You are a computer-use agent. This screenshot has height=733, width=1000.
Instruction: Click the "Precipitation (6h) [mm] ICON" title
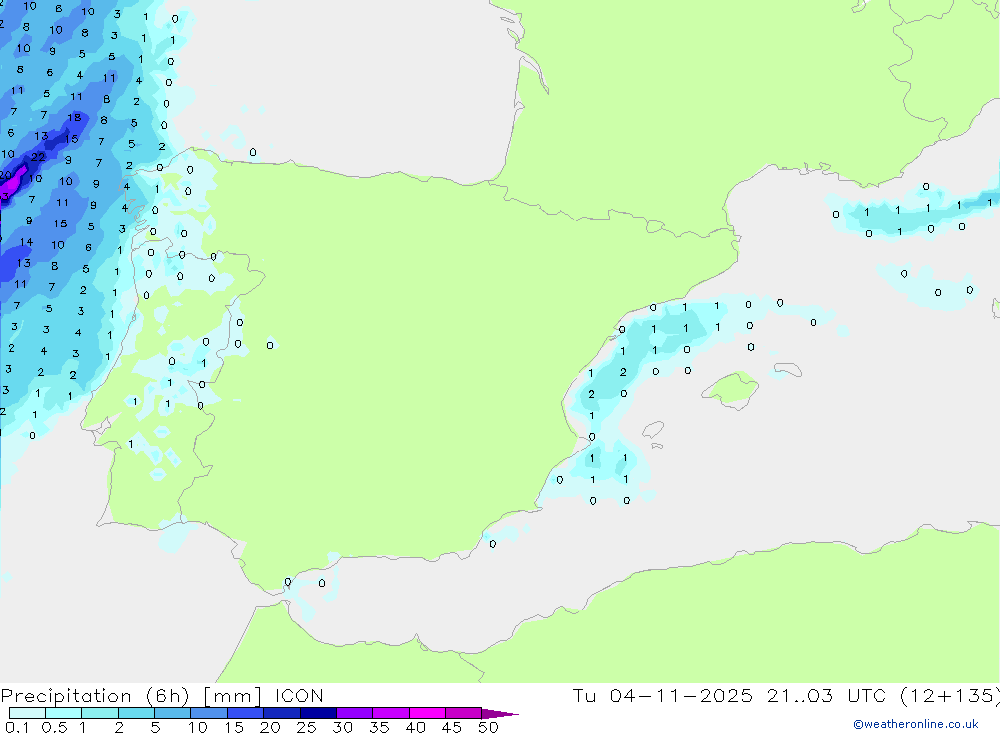(162, 696)
